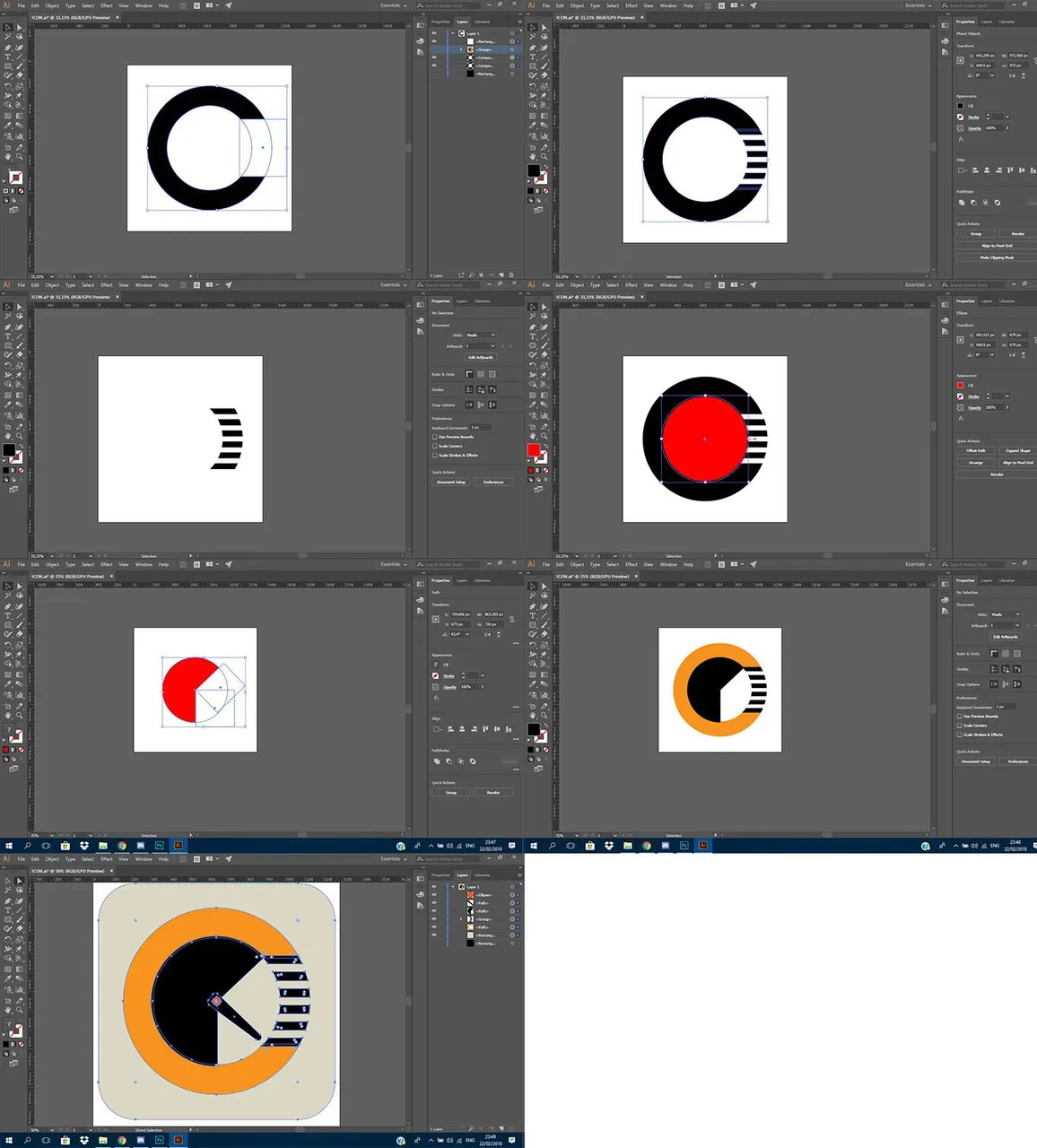This screenshot has width=1037, height=1148.
Task: Open Object menu in stripes-only window
Action: point(52,284)
